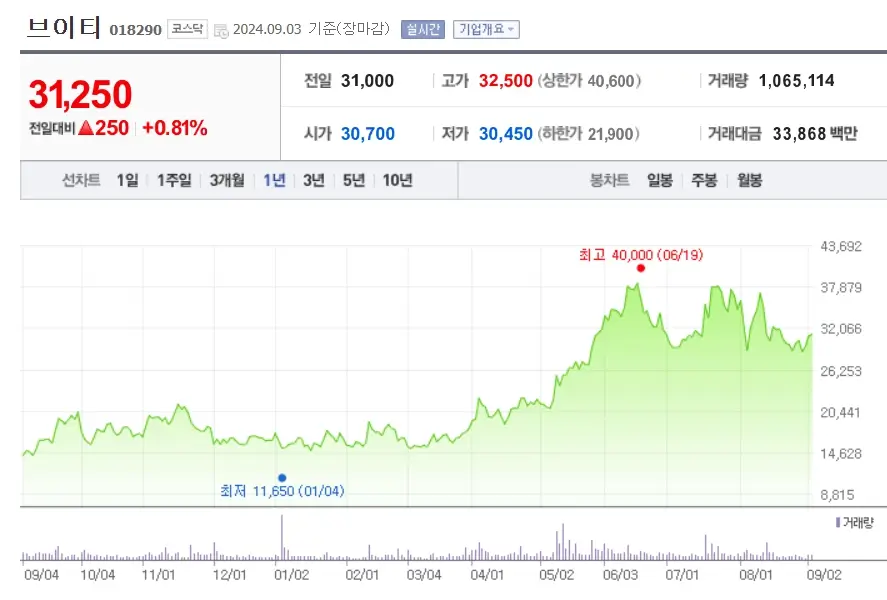The height and width of the screenshot is (600, 887).
Task: Open the 기업개요 dropdown
Action: click(486, 29)
